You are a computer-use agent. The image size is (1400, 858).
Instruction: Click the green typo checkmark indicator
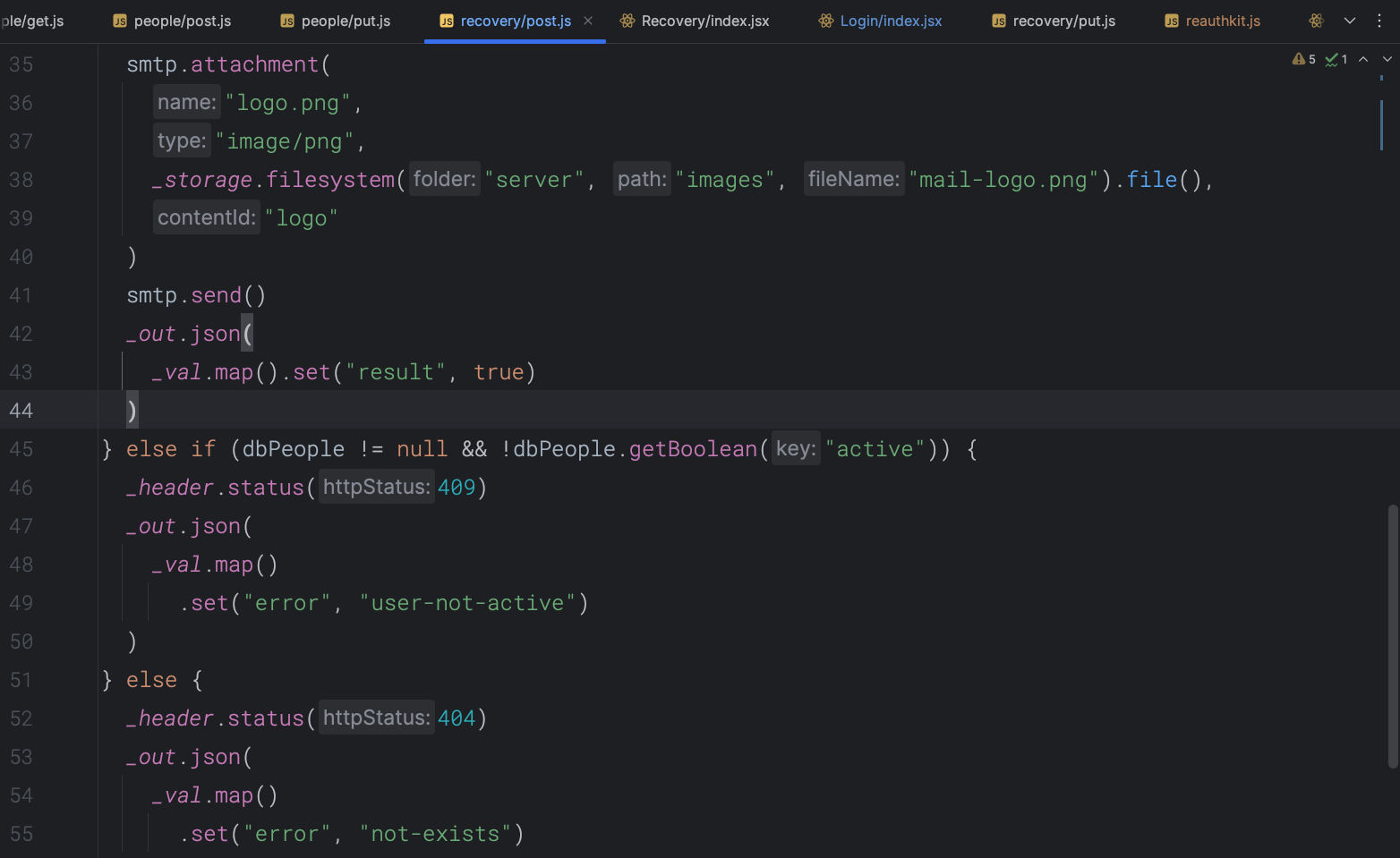pyautogui.click(x=1336, y=59)
